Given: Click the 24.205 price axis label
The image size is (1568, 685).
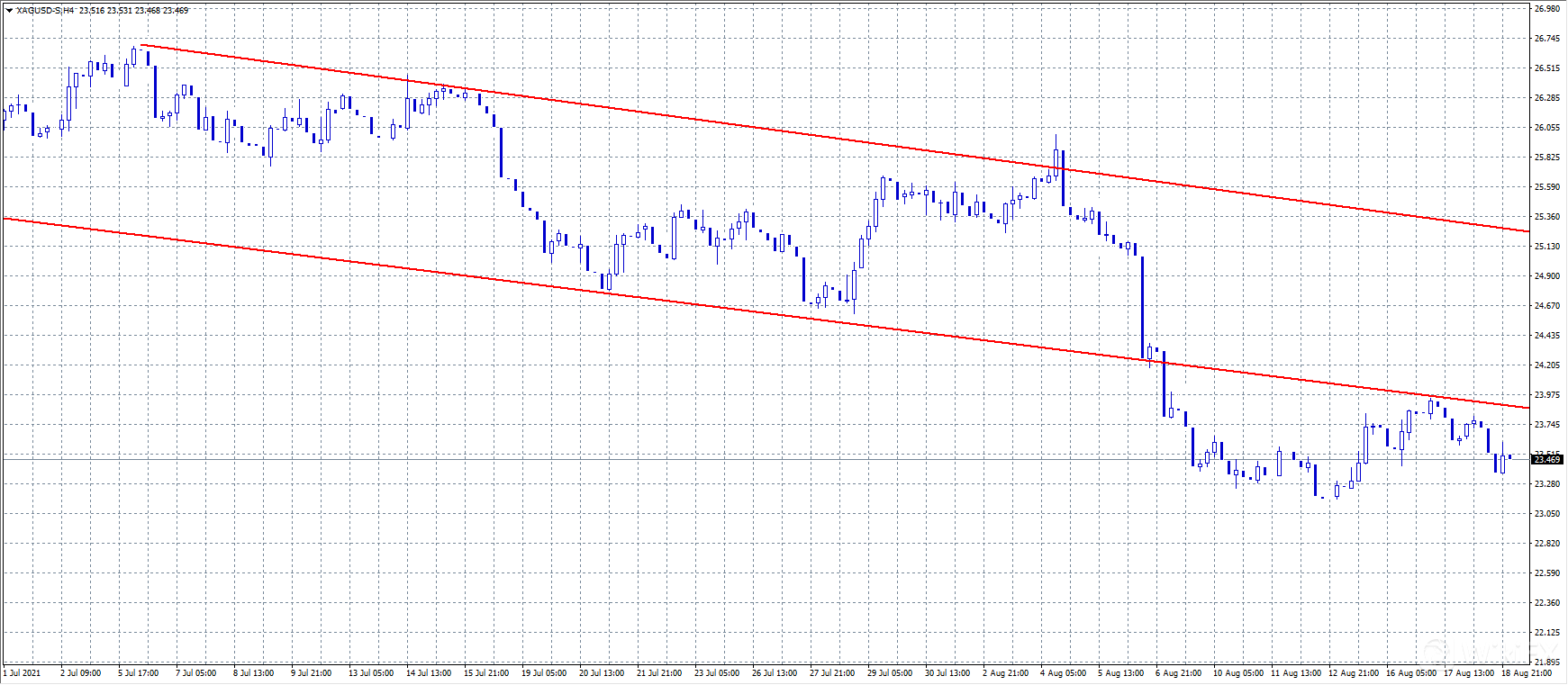Looking at the screenshot, I should [x=1546, y=365].
